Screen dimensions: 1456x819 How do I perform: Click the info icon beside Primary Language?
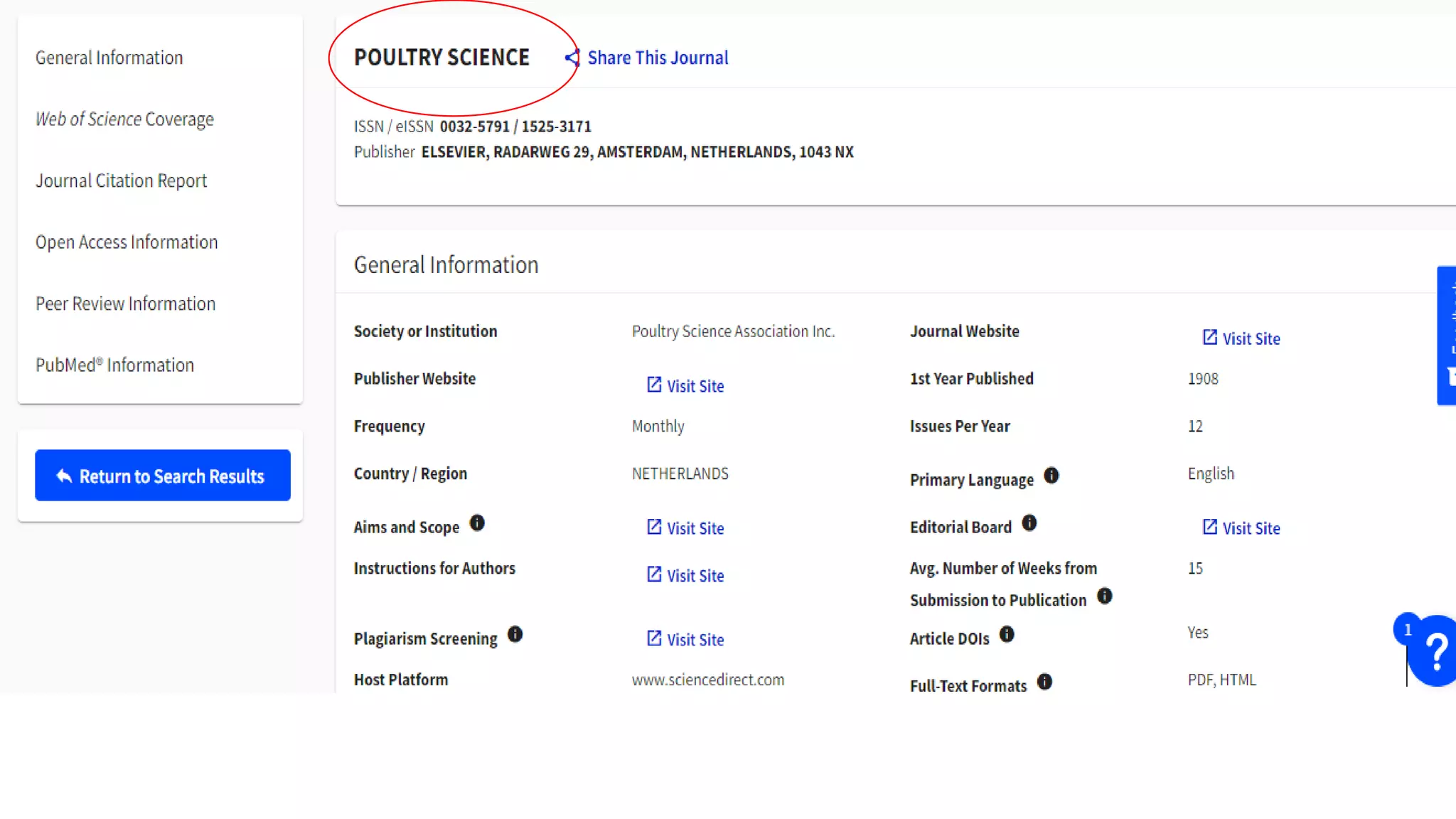(x=1051, y=476)
